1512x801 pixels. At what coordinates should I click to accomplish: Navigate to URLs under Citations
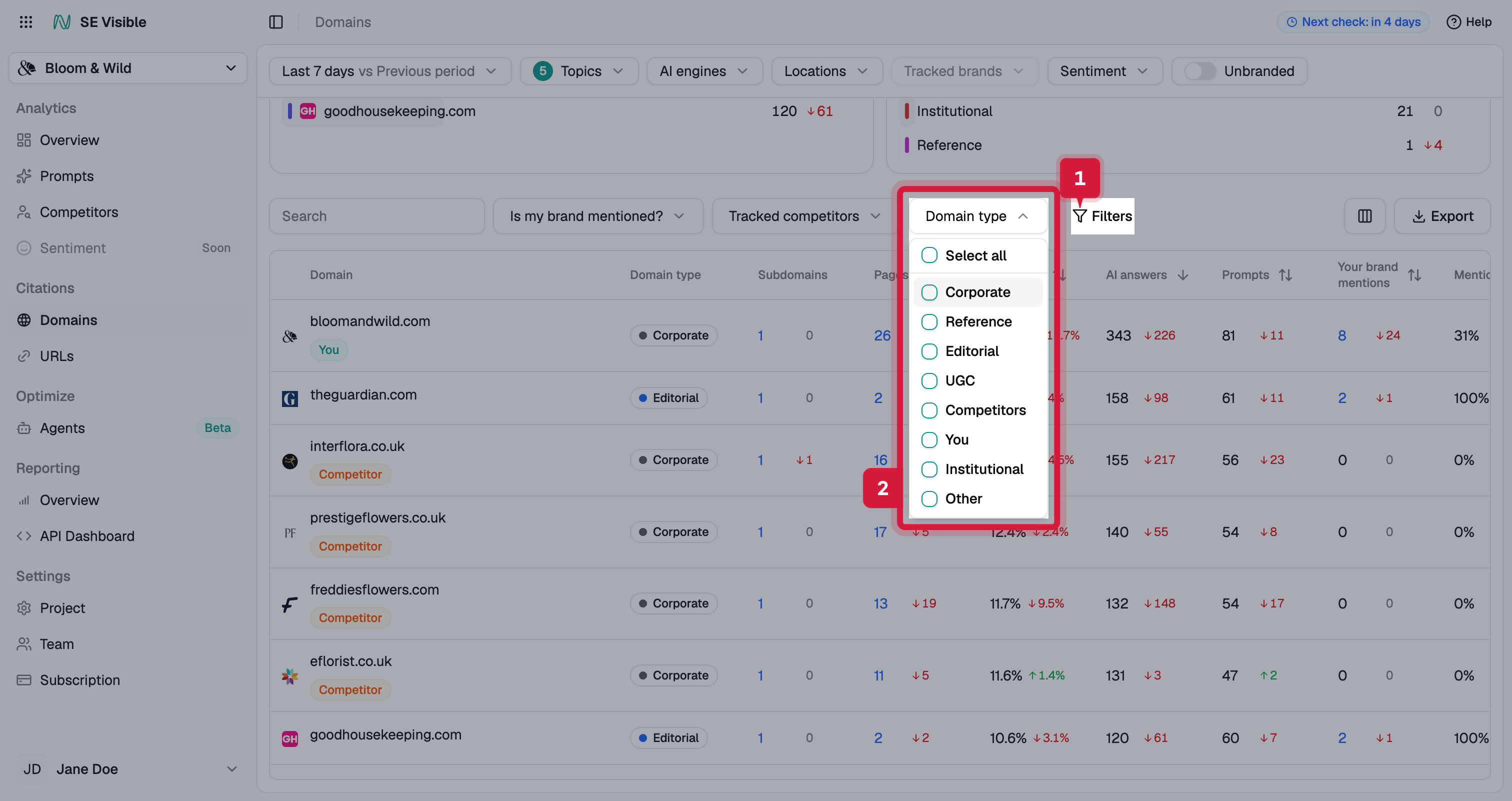coord(56,356)
